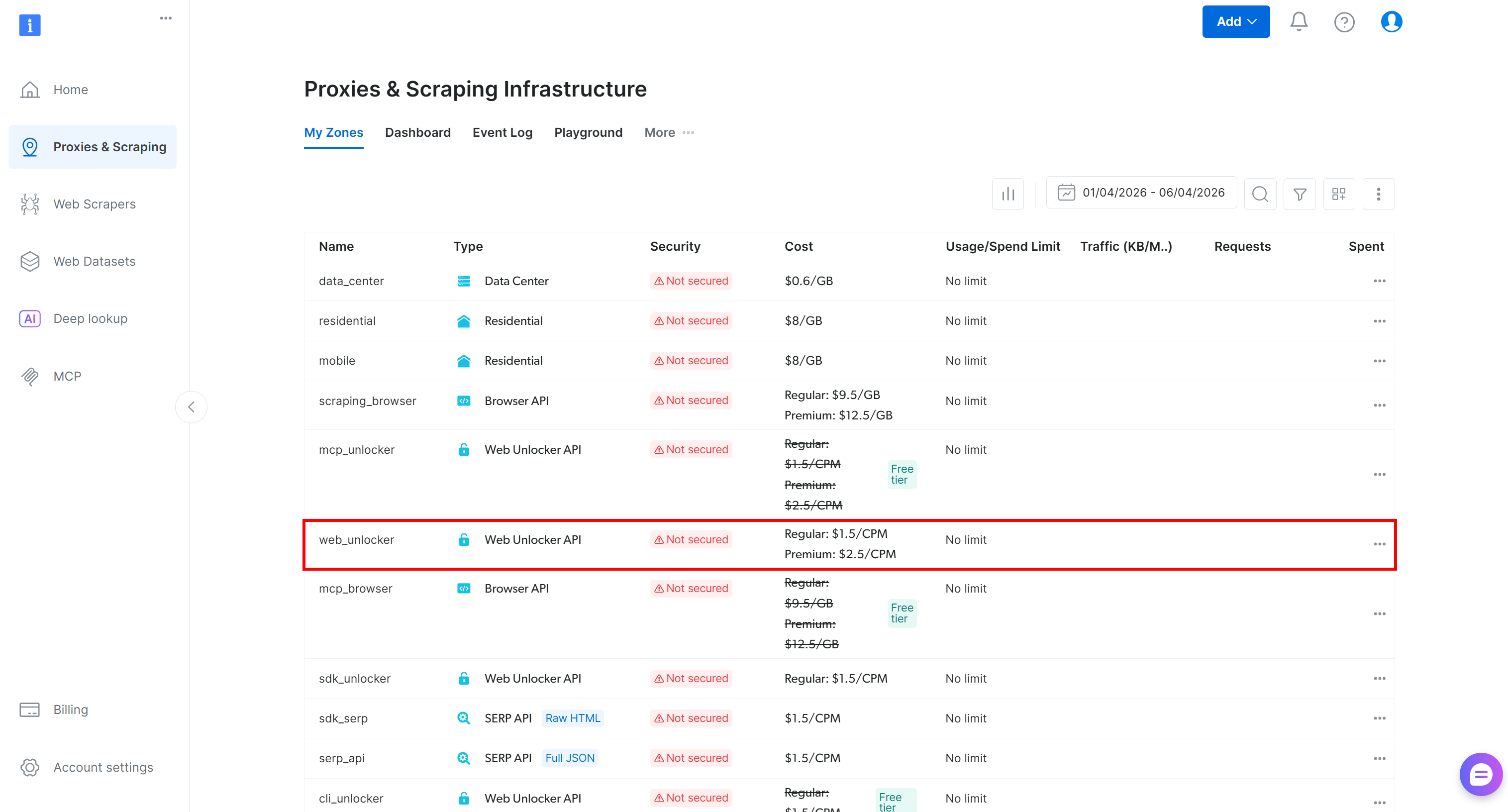1508x812 pixels.
Task: Click the Raw HTML badge on sdk_serp
Action: (573, 718)
